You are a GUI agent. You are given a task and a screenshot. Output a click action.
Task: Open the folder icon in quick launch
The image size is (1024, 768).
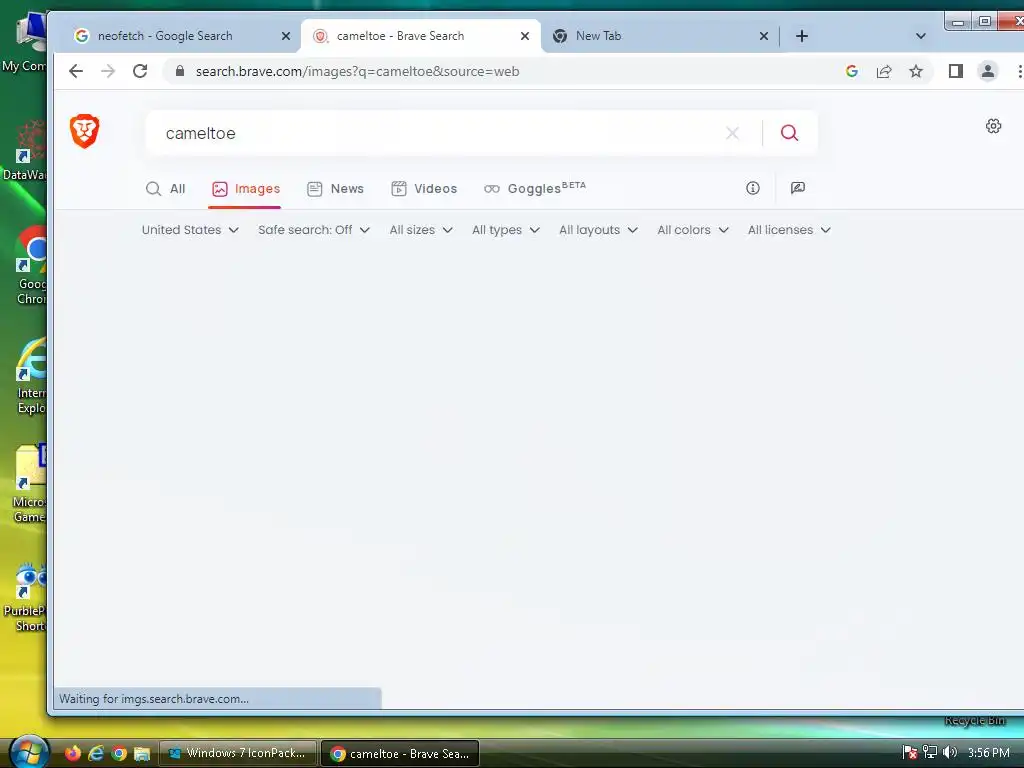click(x=142, y=753)
